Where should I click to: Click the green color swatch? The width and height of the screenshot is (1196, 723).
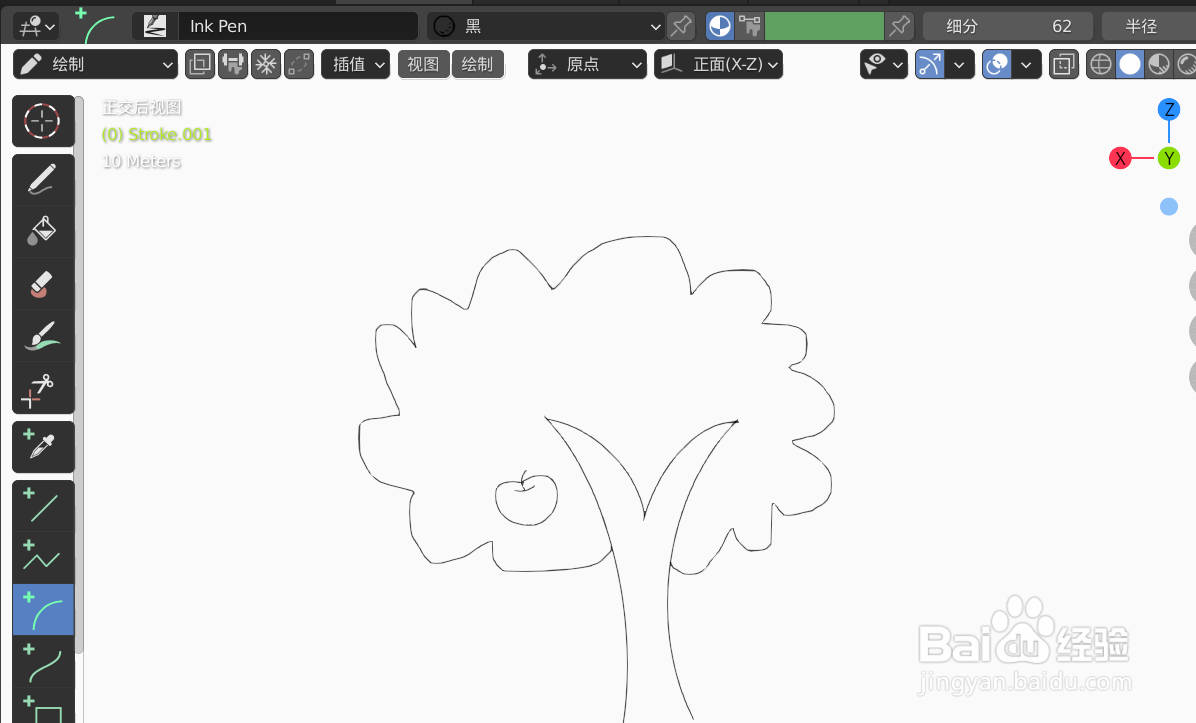[824, 26]
